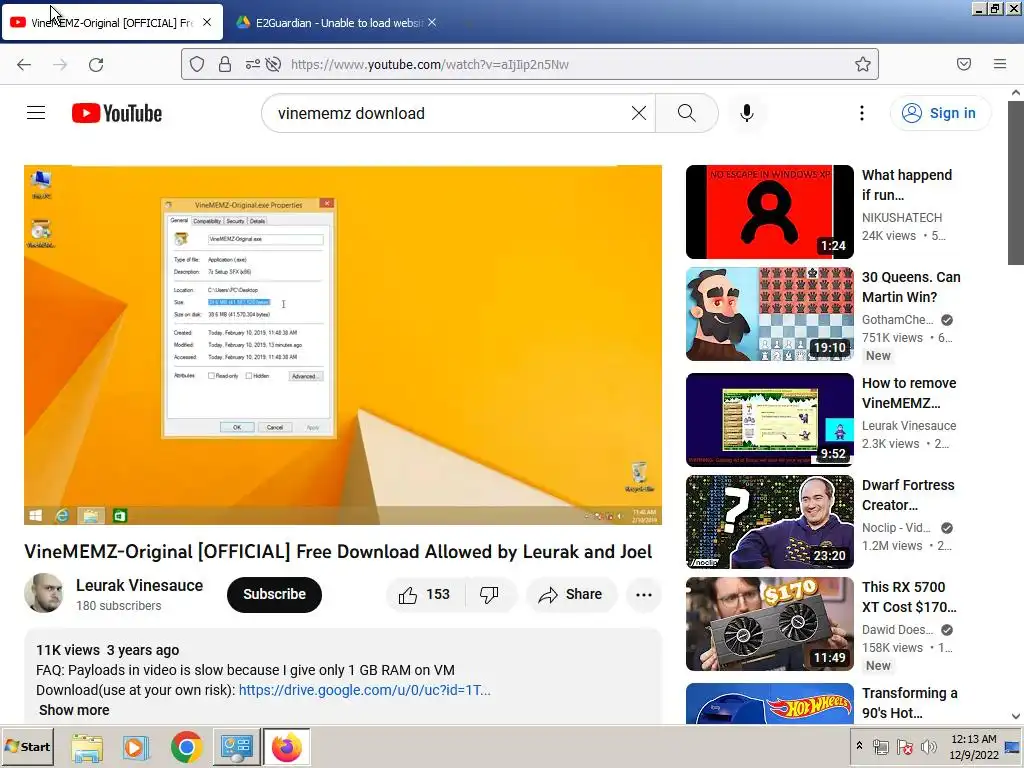Click the Noclip - Vid... channel name
Viewport: 1024px width, 768px height.
tap(896, 527)
